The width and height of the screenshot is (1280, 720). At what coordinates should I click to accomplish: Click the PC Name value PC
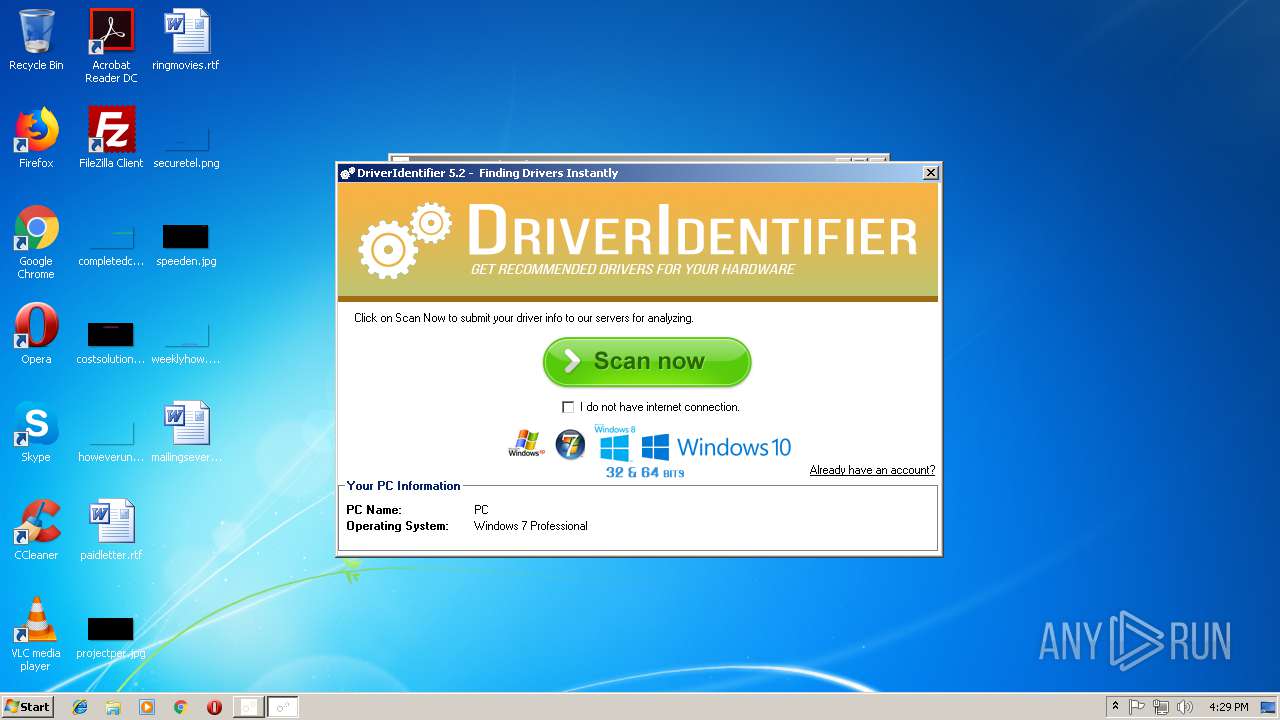(481, 510)
